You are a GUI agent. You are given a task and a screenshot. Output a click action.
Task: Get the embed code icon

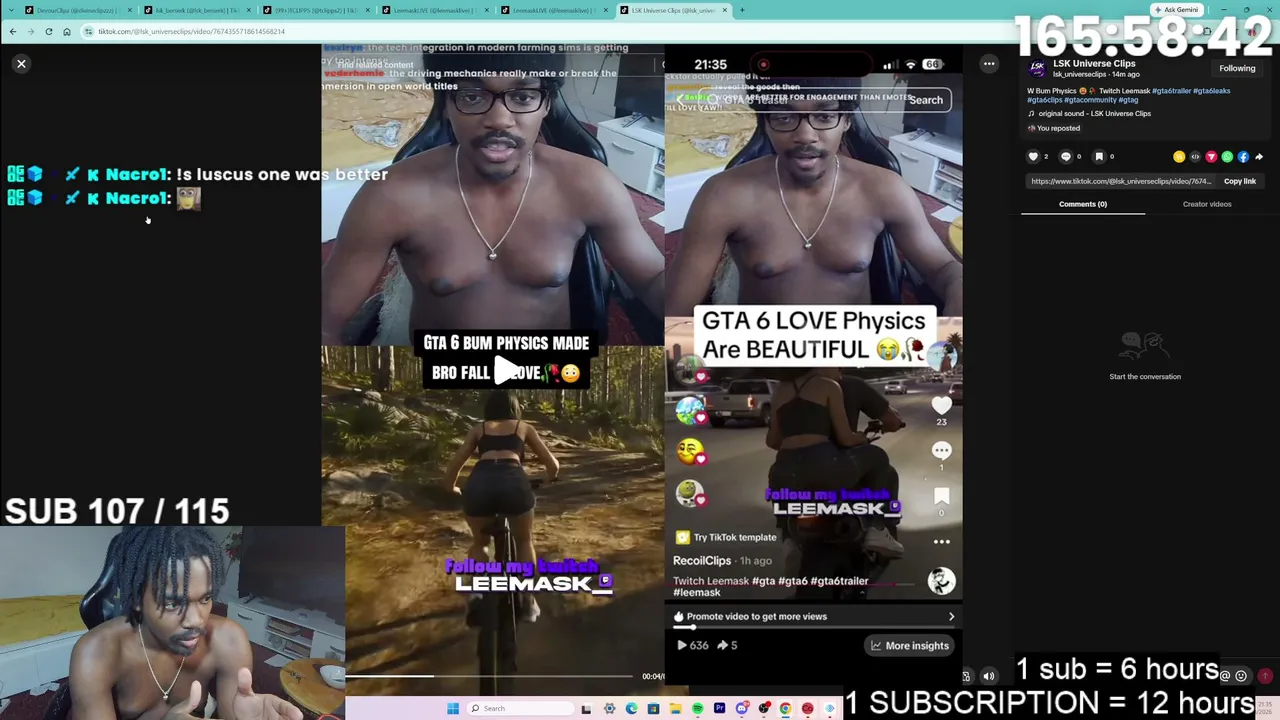pyautogui.click(x=1195, y=157)
